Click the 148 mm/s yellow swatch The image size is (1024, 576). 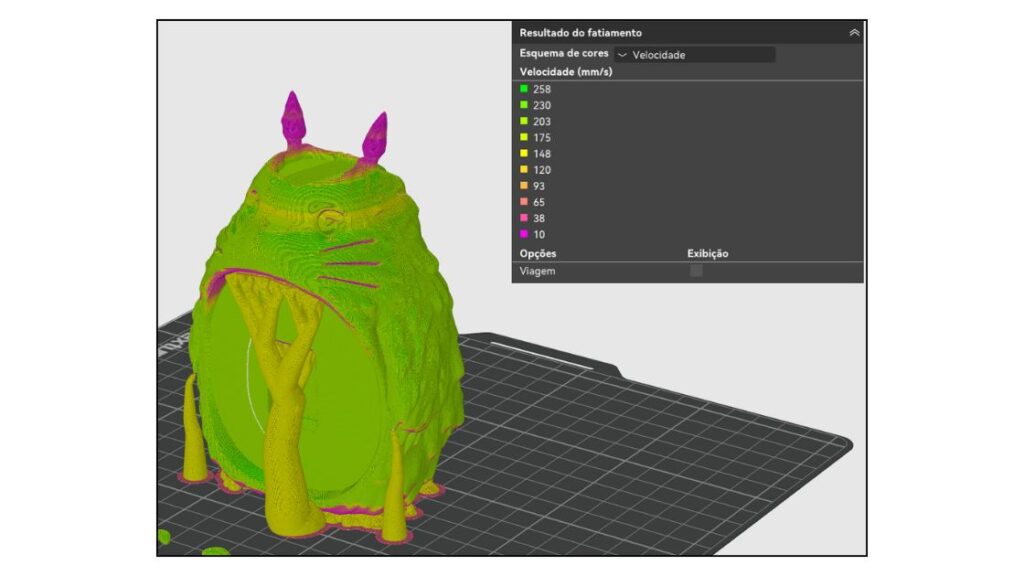[524, 153]
